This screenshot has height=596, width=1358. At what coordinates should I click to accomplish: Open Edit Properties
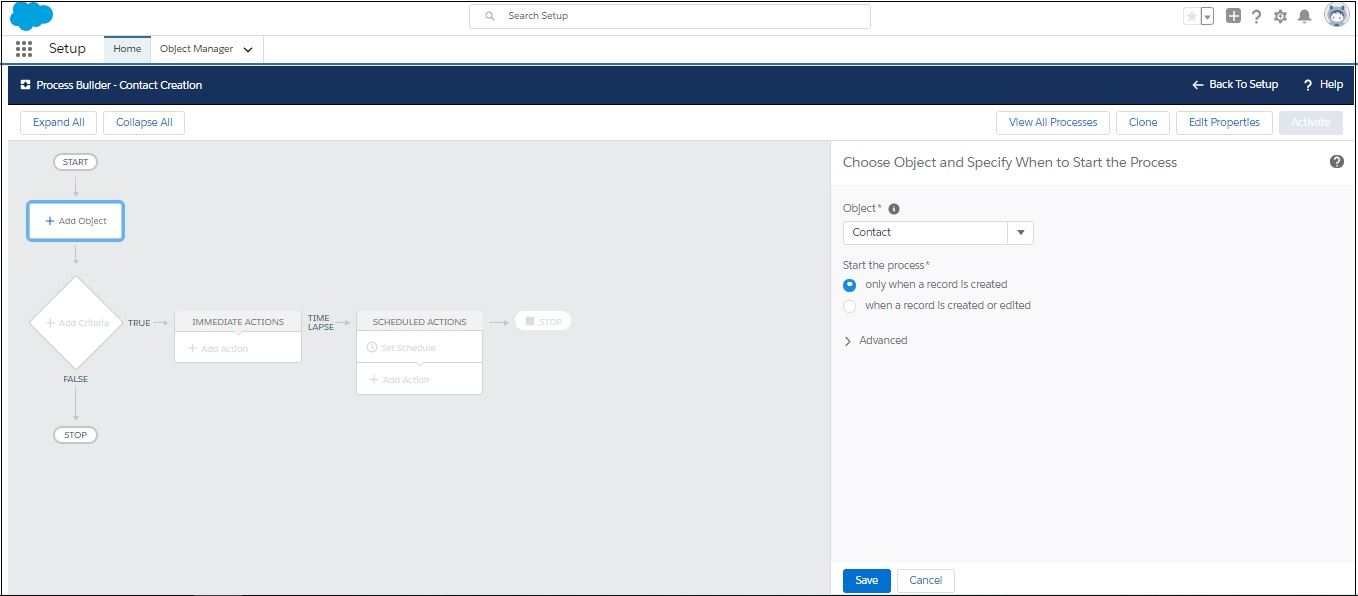[1224, 123]
